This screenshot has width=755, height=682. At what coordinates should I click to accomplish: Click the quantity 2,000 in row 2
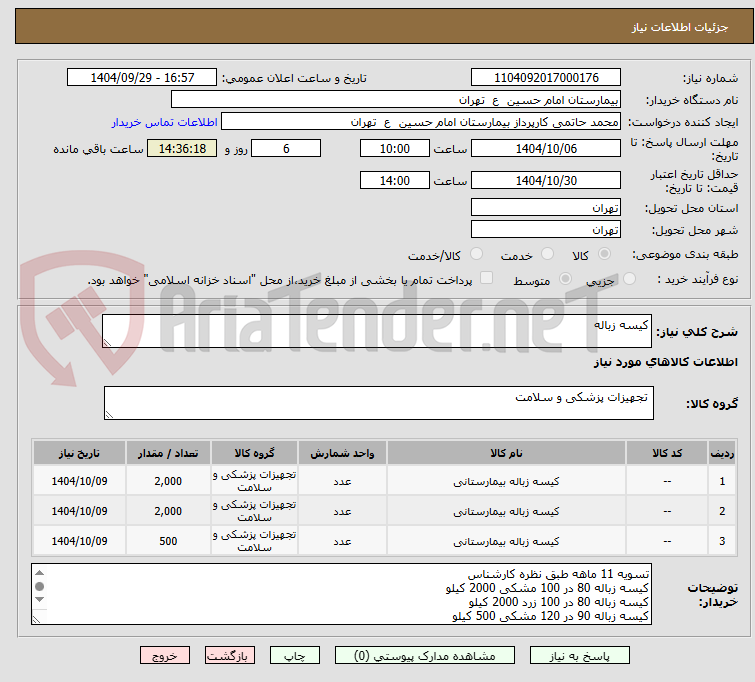tap(168, 511)
